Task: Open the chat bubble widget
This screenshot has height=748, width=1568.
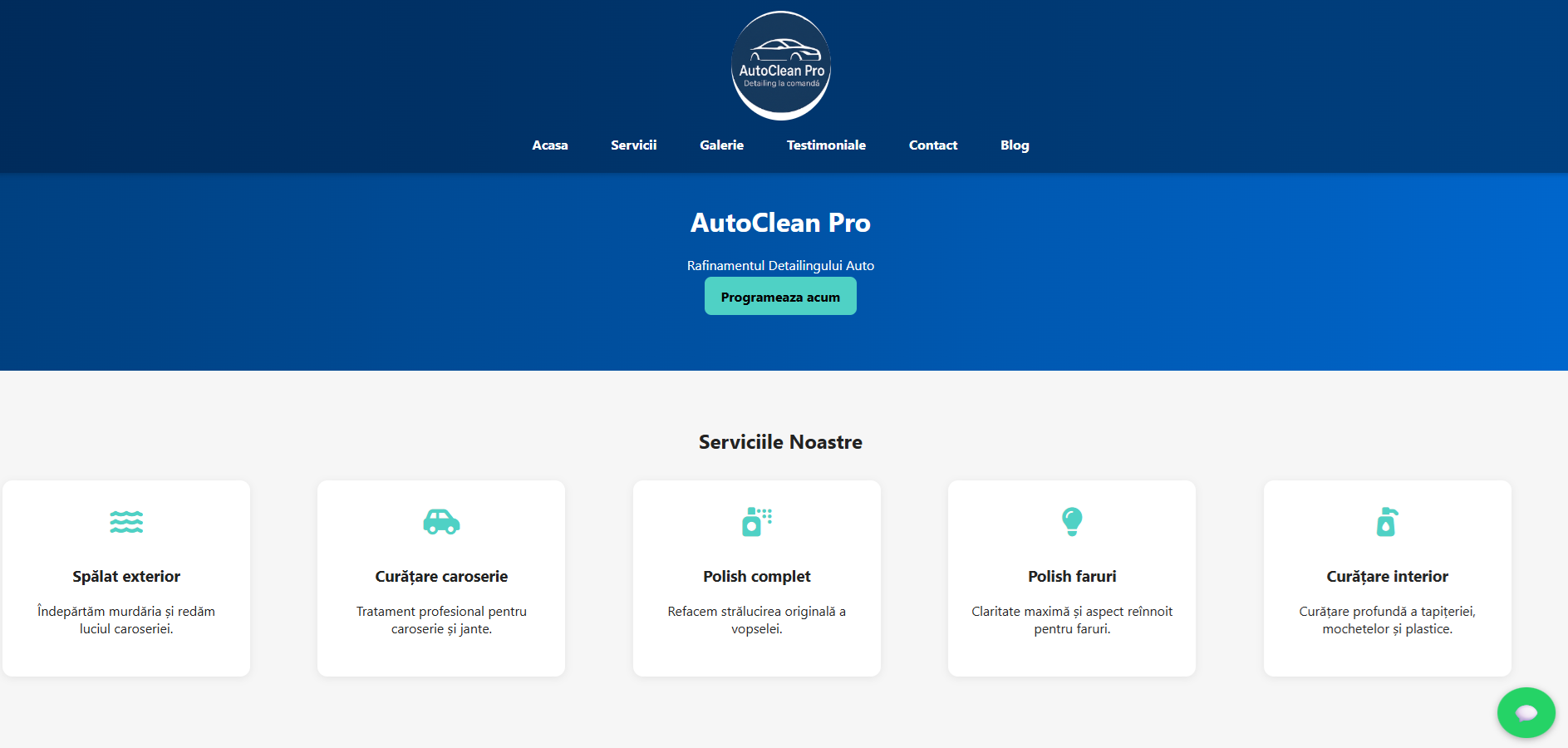Action: [x=1525, y=712]
